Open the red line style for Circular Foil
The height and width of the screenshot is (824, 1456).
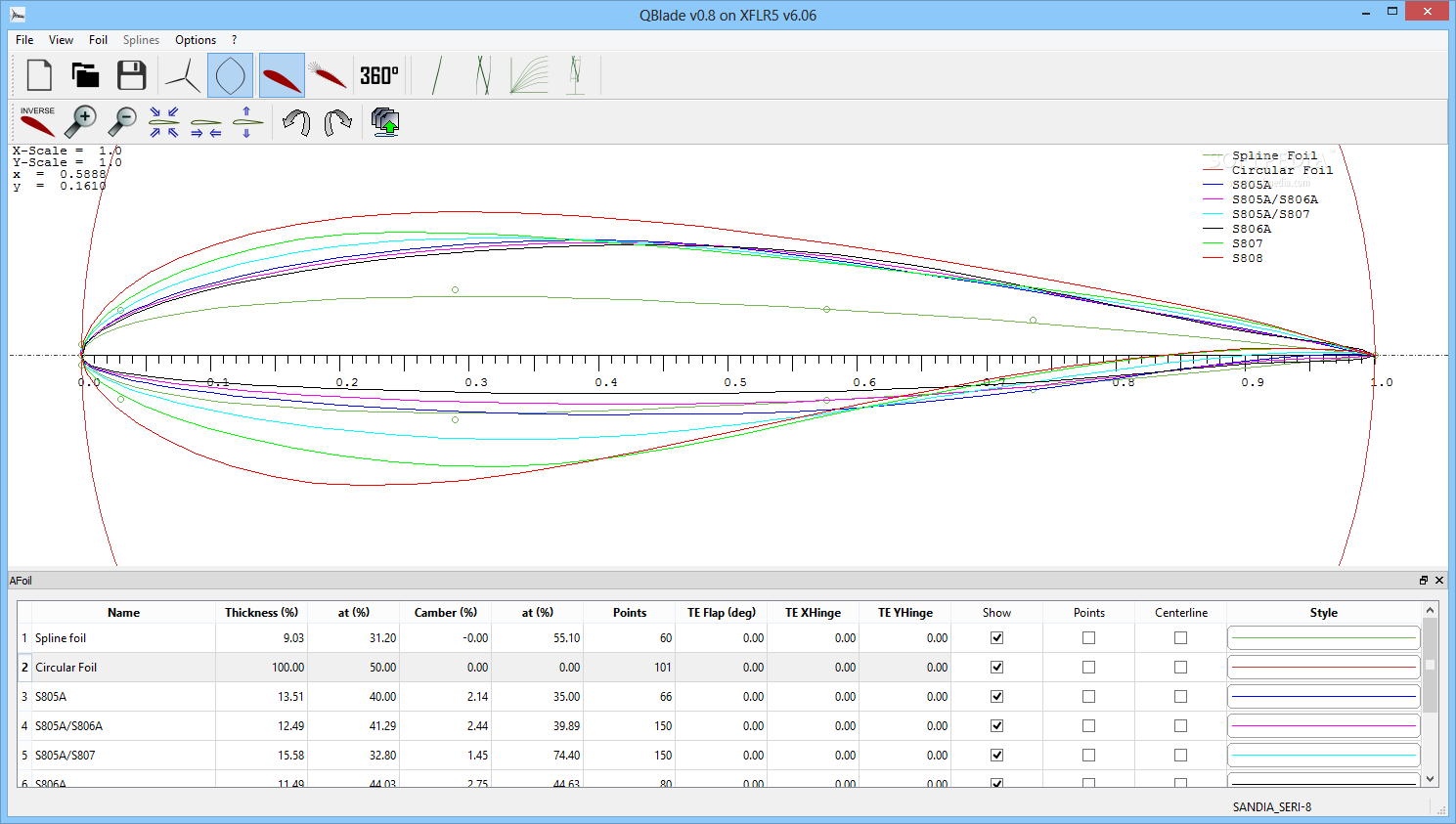point(1323,667)
